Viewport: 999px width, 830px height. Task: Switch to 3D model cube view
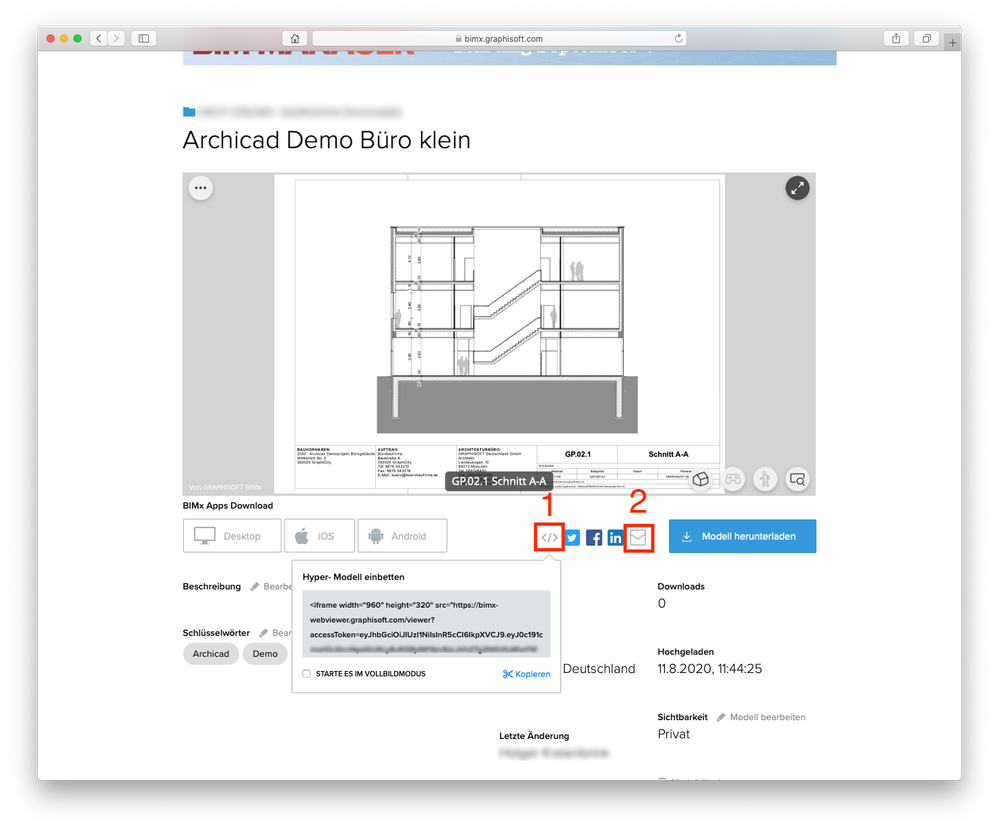coord(701,479)
